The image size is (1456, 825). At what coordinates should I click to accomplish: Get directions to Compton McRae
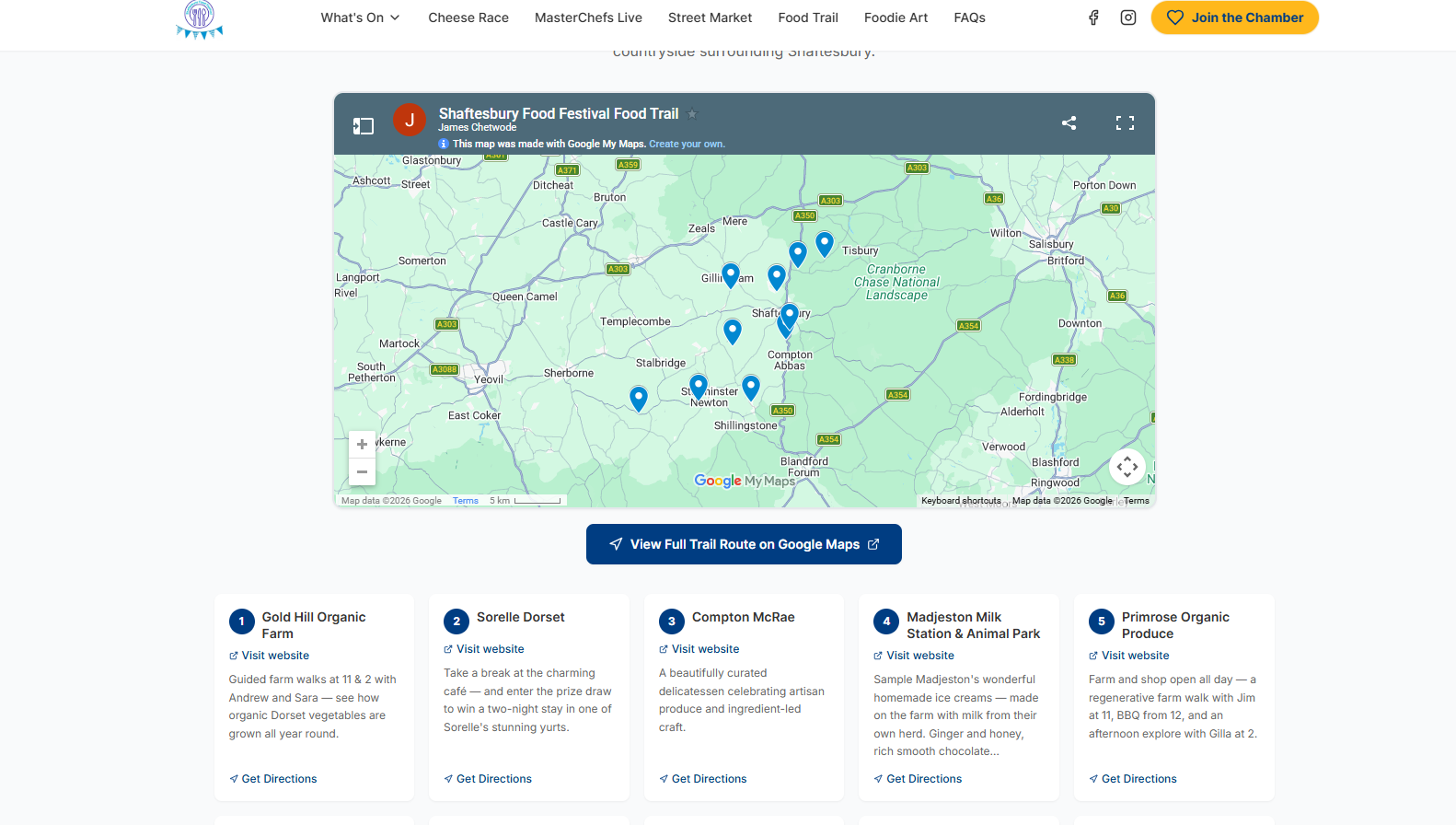703,779
